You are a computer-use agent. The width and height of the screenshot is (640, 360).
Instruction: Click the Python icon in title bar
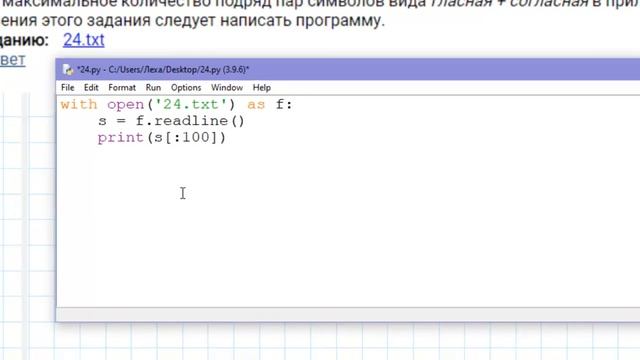[68, 70]
